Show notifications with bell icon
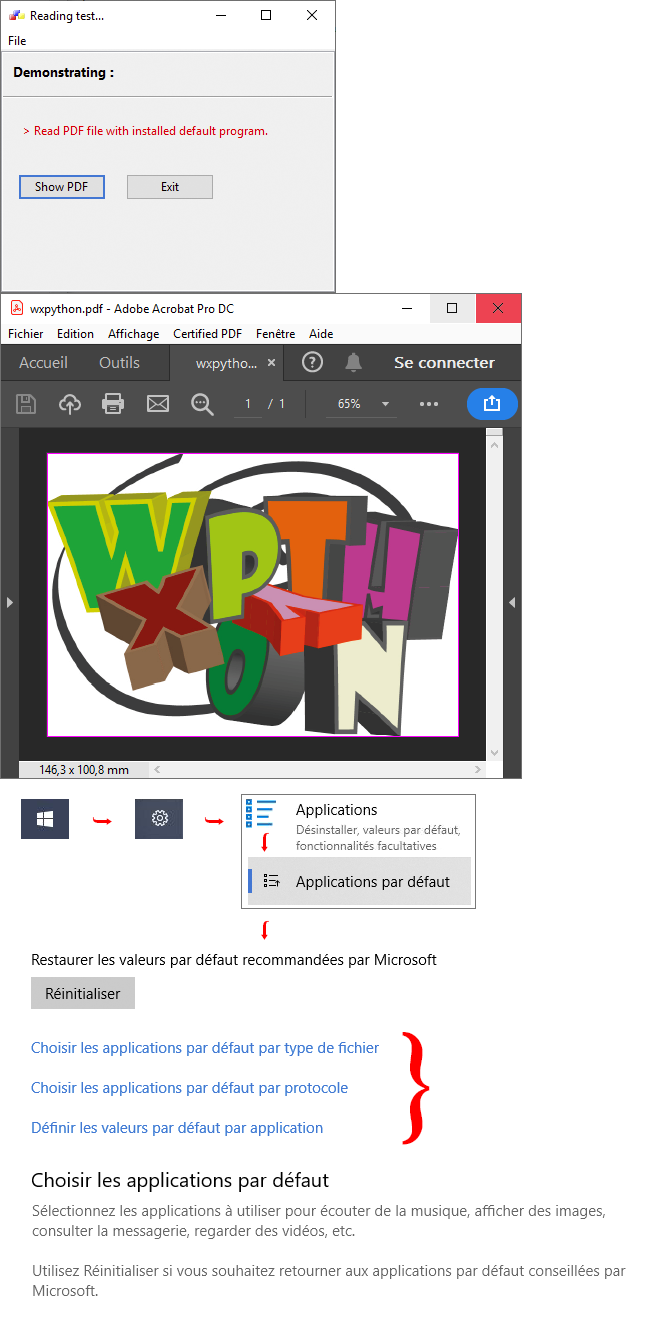The height and width of the screenshot is (1318, 650). coord(353,362)
